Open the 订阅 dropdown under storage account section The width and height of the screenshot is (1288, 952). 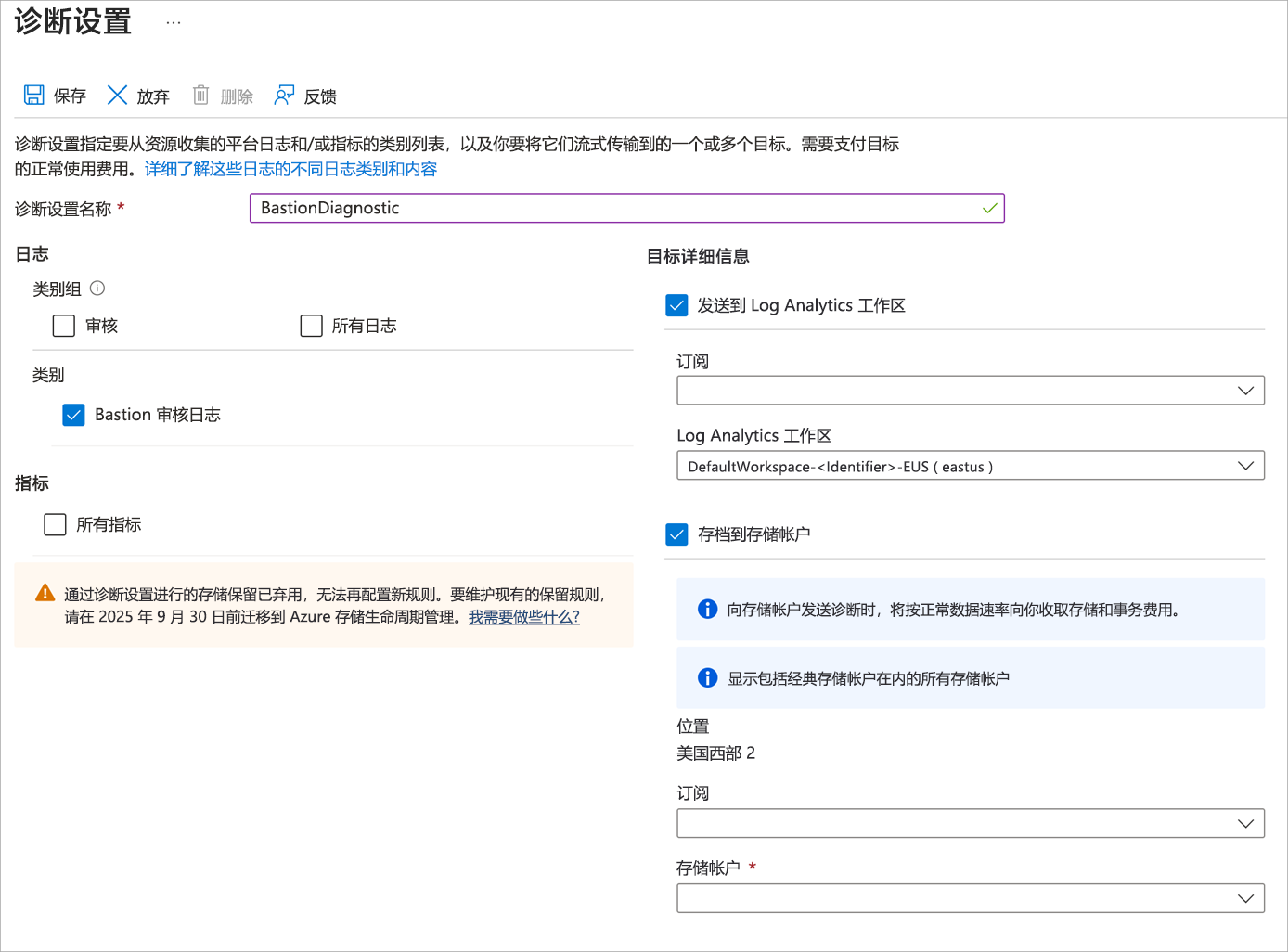(971, 823)
